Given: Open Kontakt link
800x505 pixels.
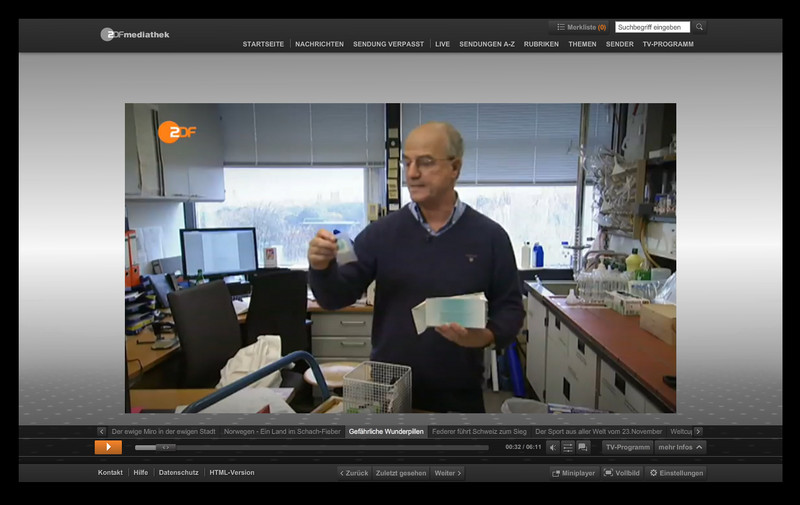Looking at the screenshot, I should pos(110,473).
